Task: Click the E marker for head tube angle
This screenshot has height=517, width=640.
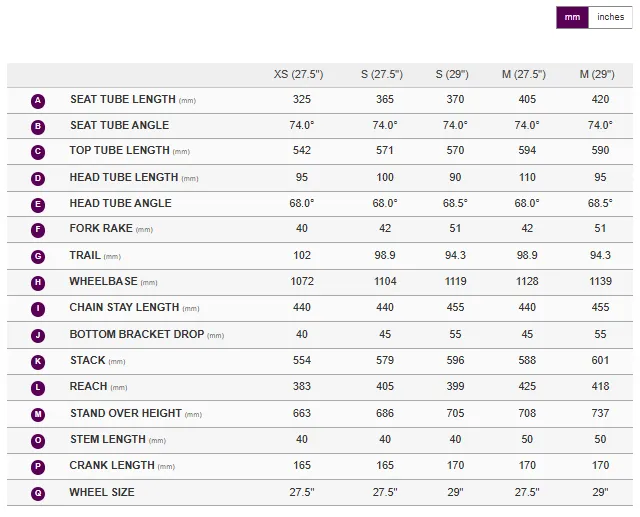Action: pyautogui.click(x=38, y=205)
